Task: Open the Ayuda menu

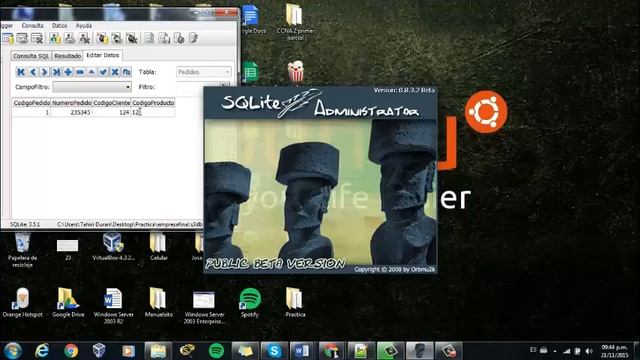Action: coord(84,25)
